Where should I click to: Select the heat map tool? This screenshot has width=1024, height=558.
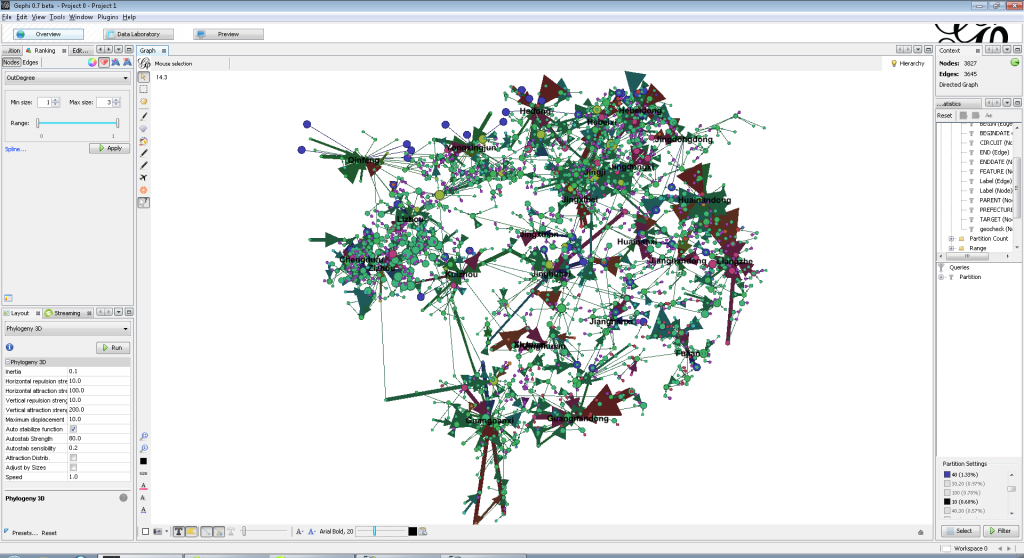click(144, 190)
